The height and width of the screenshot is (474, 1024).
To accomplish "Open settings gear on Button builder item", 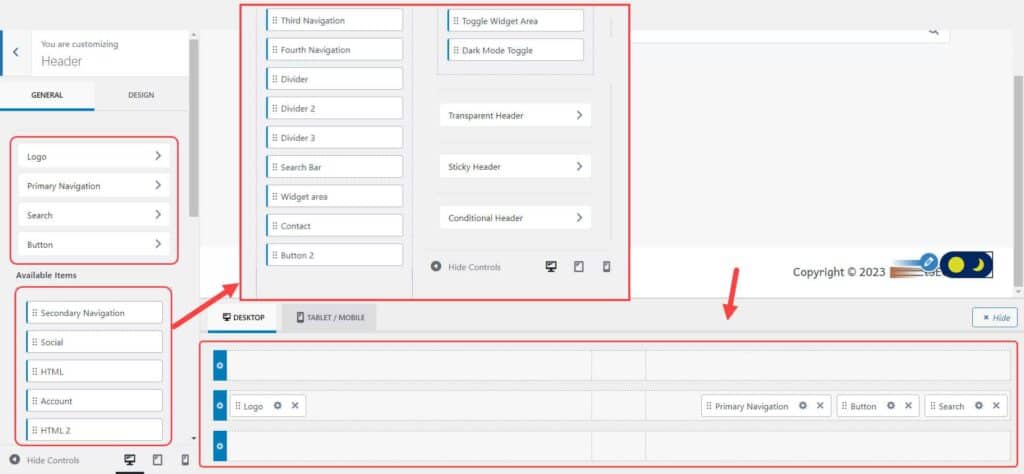I will [891, 405].
